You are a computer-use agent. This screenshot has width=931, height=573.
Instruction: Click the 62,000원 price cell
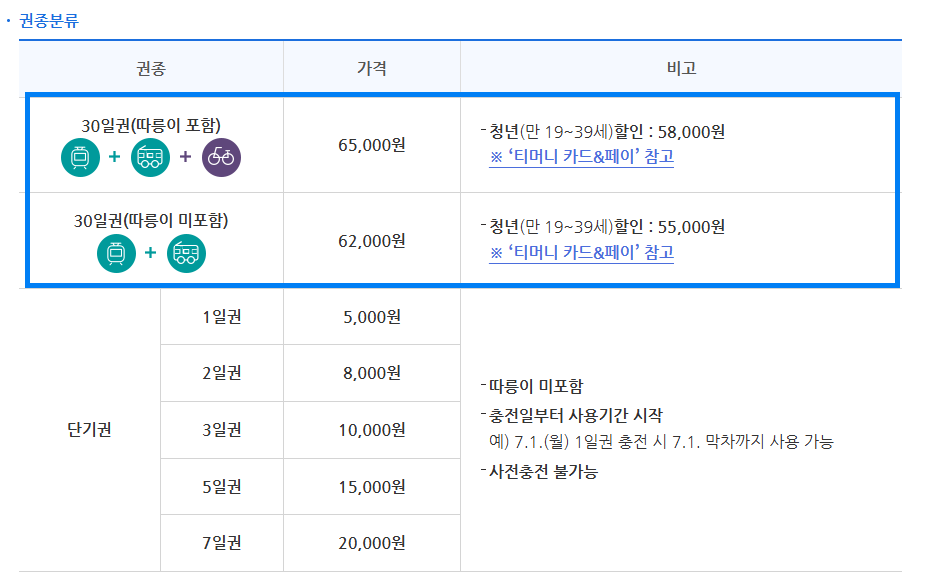(x=371, y=240)
